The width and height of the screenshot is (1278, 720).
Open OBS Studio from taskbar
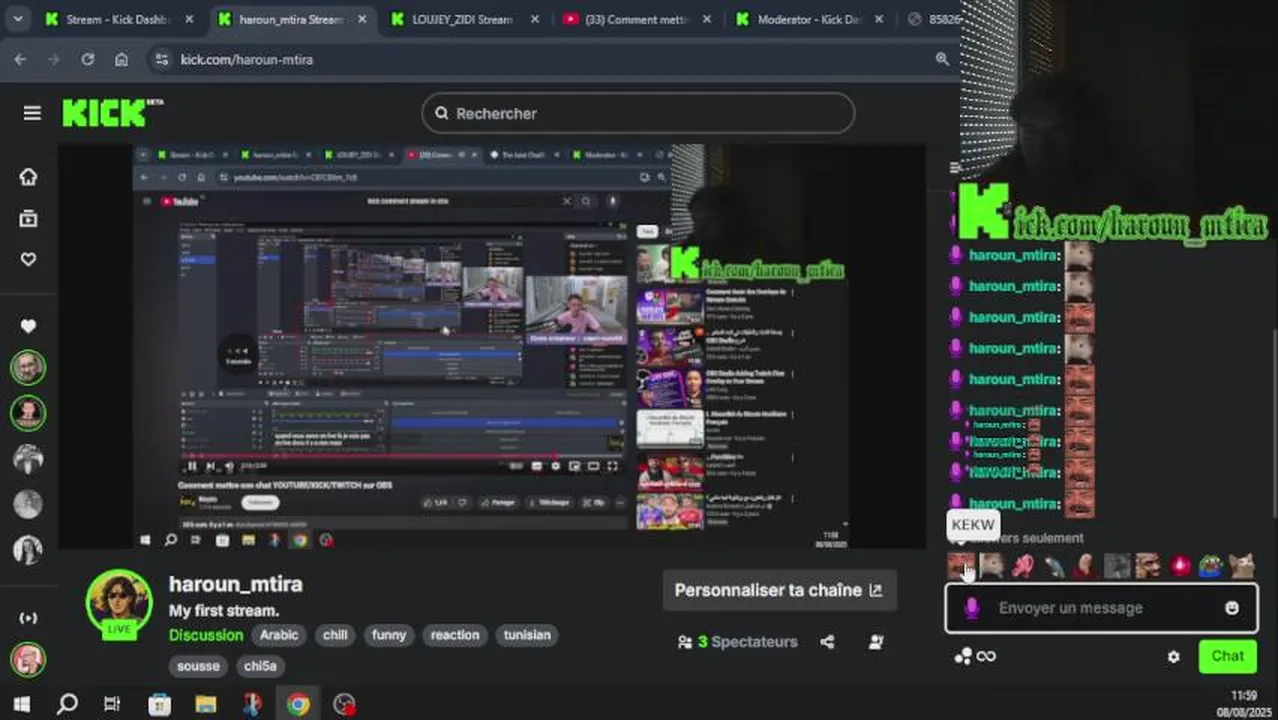344,704
